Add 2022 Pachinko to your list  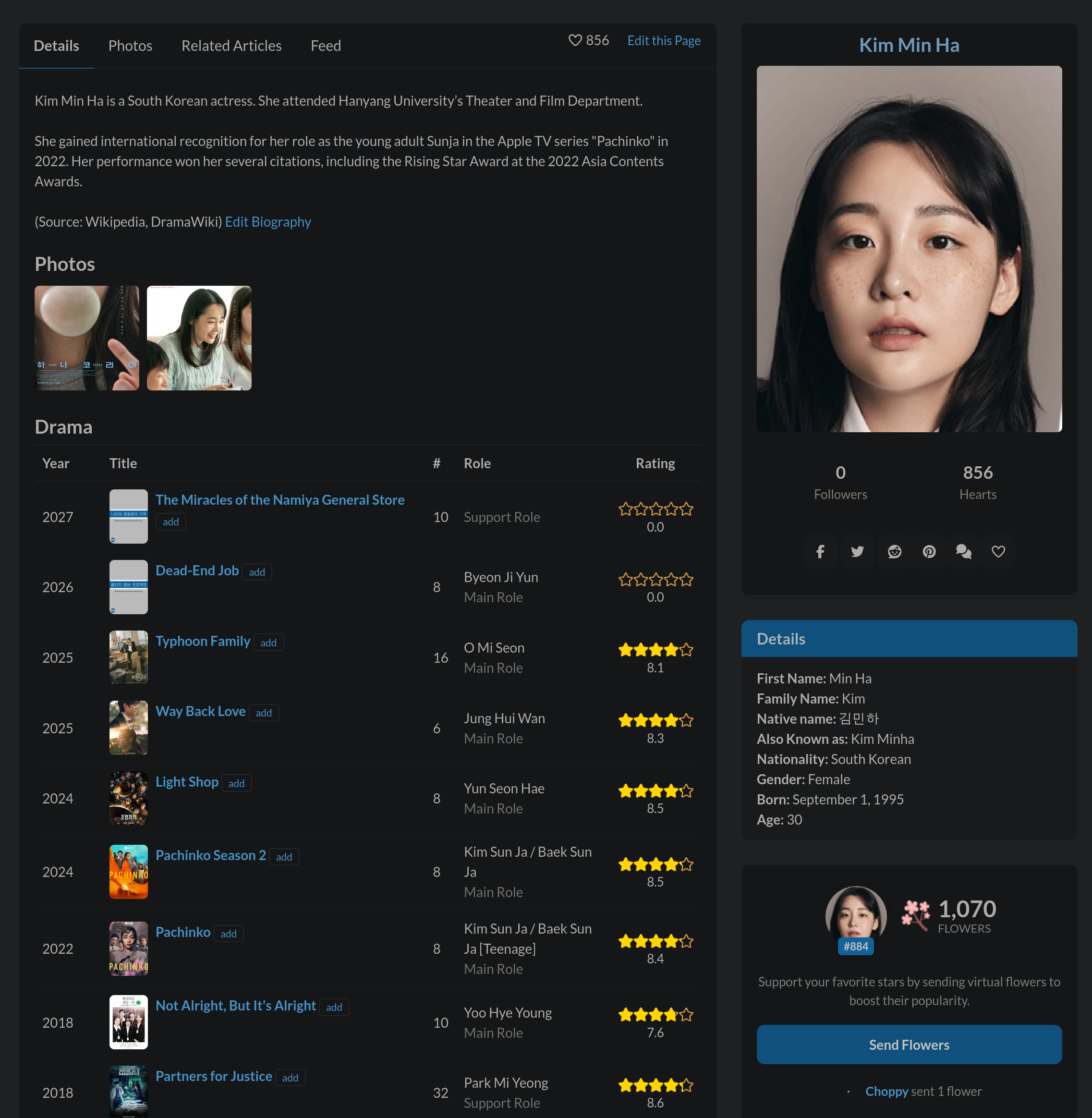click(228, 934)
